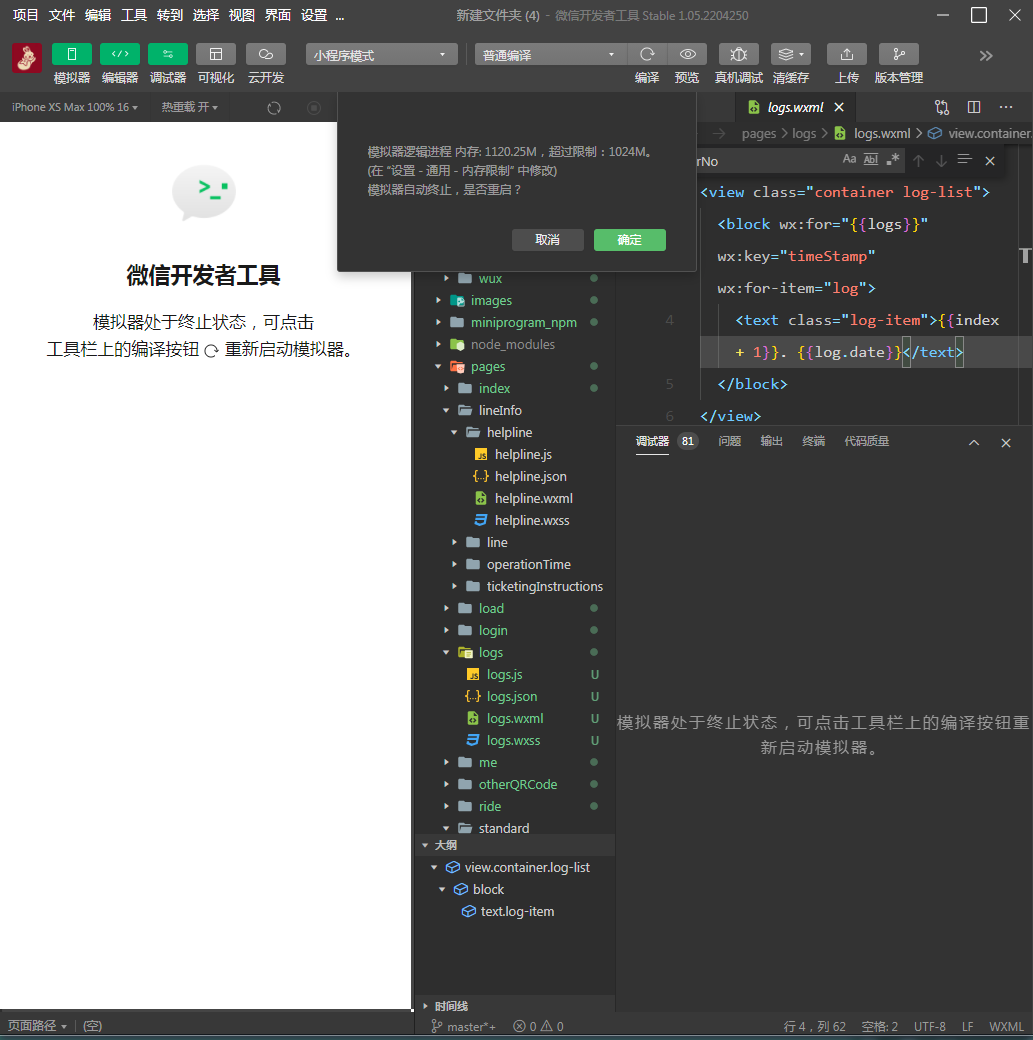Toggle match case (Aa) in find
The width and height of the screenshot is (1033, 1040).
(x=849, y=159)
